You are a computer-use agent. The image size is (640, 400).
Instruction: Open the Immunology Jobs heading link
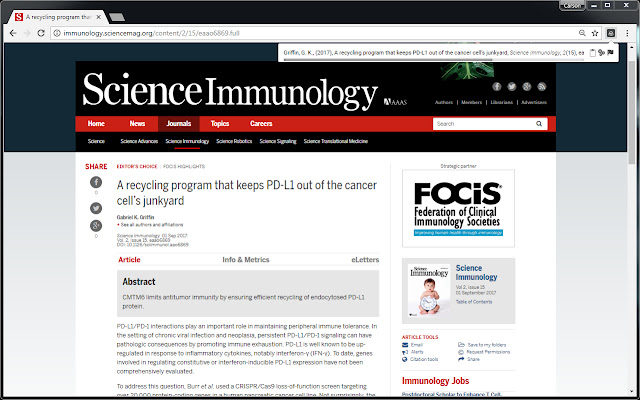(436, 381)
